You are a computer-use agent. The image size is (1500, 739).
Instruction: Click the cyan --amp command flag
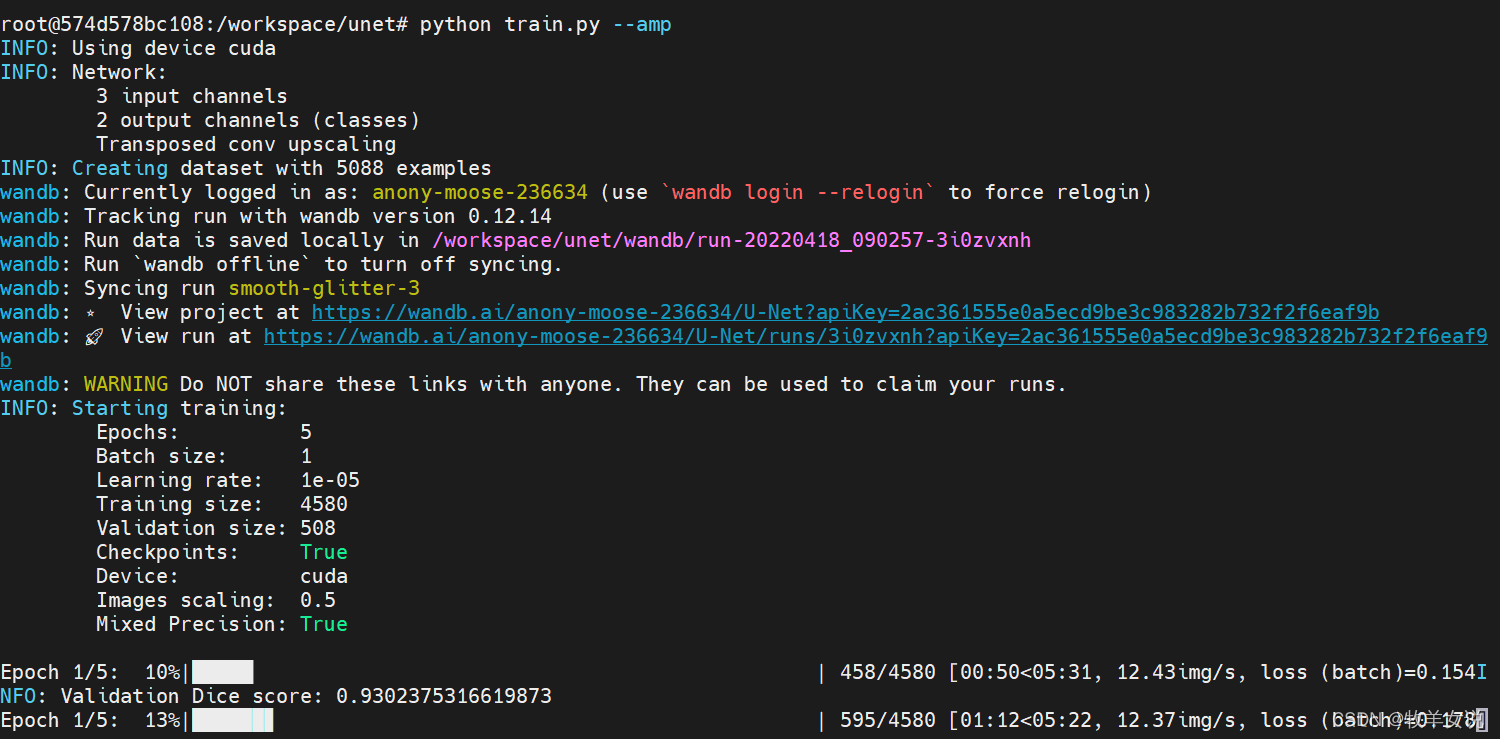point(642,23)
